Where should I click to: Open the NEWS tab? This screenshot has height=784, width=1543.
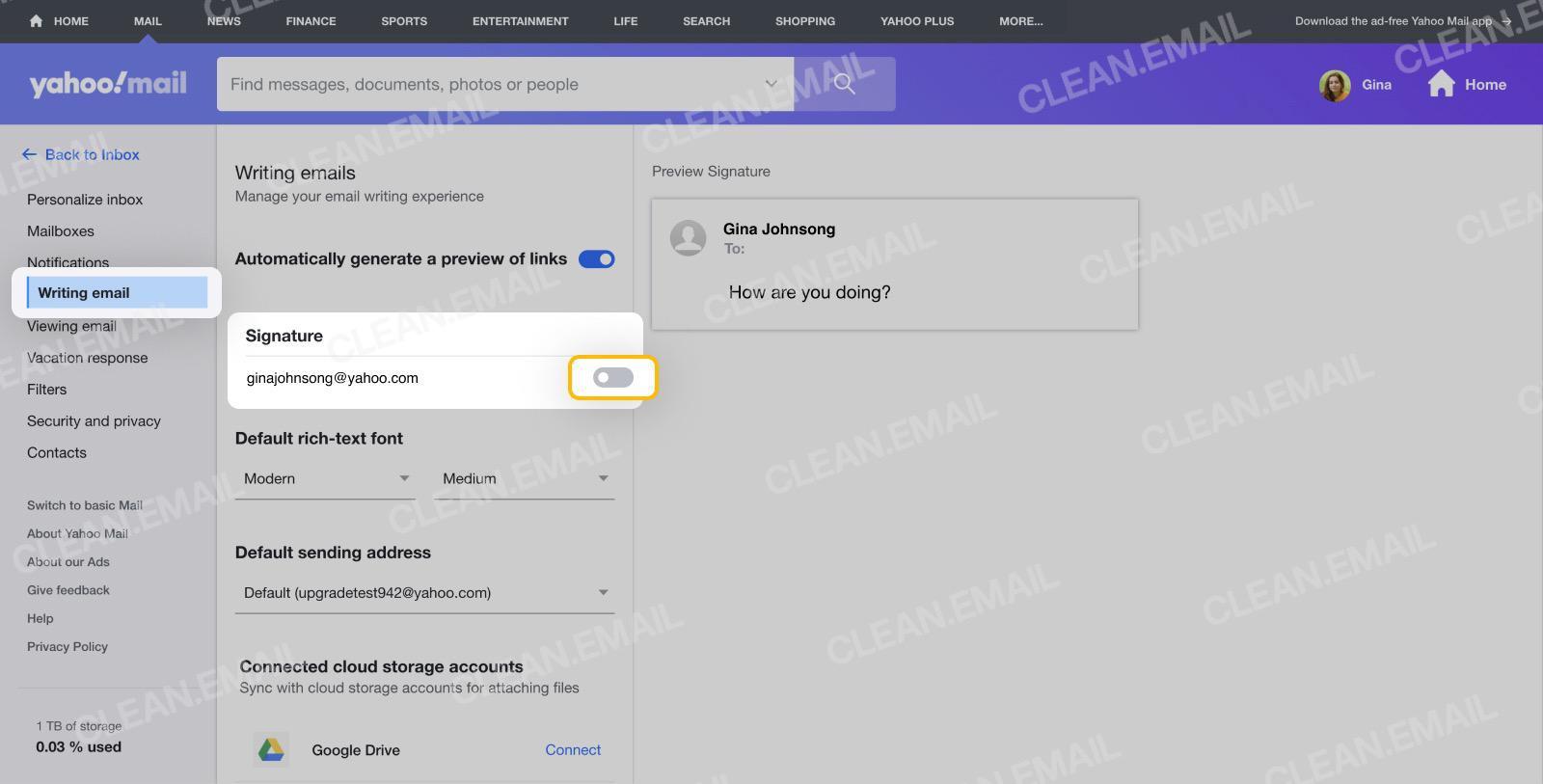point(224,21)
